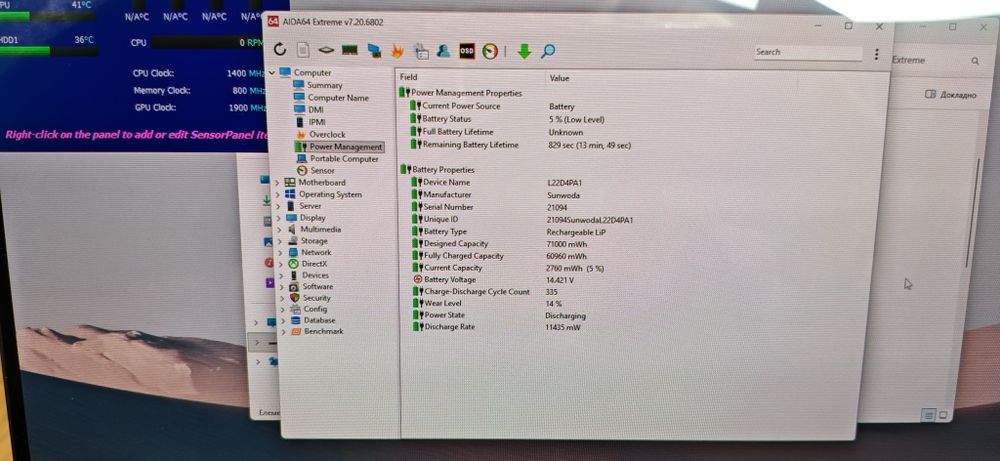Select the Wear Level row
Screen dimensions: 1000x461
point(489,304)
